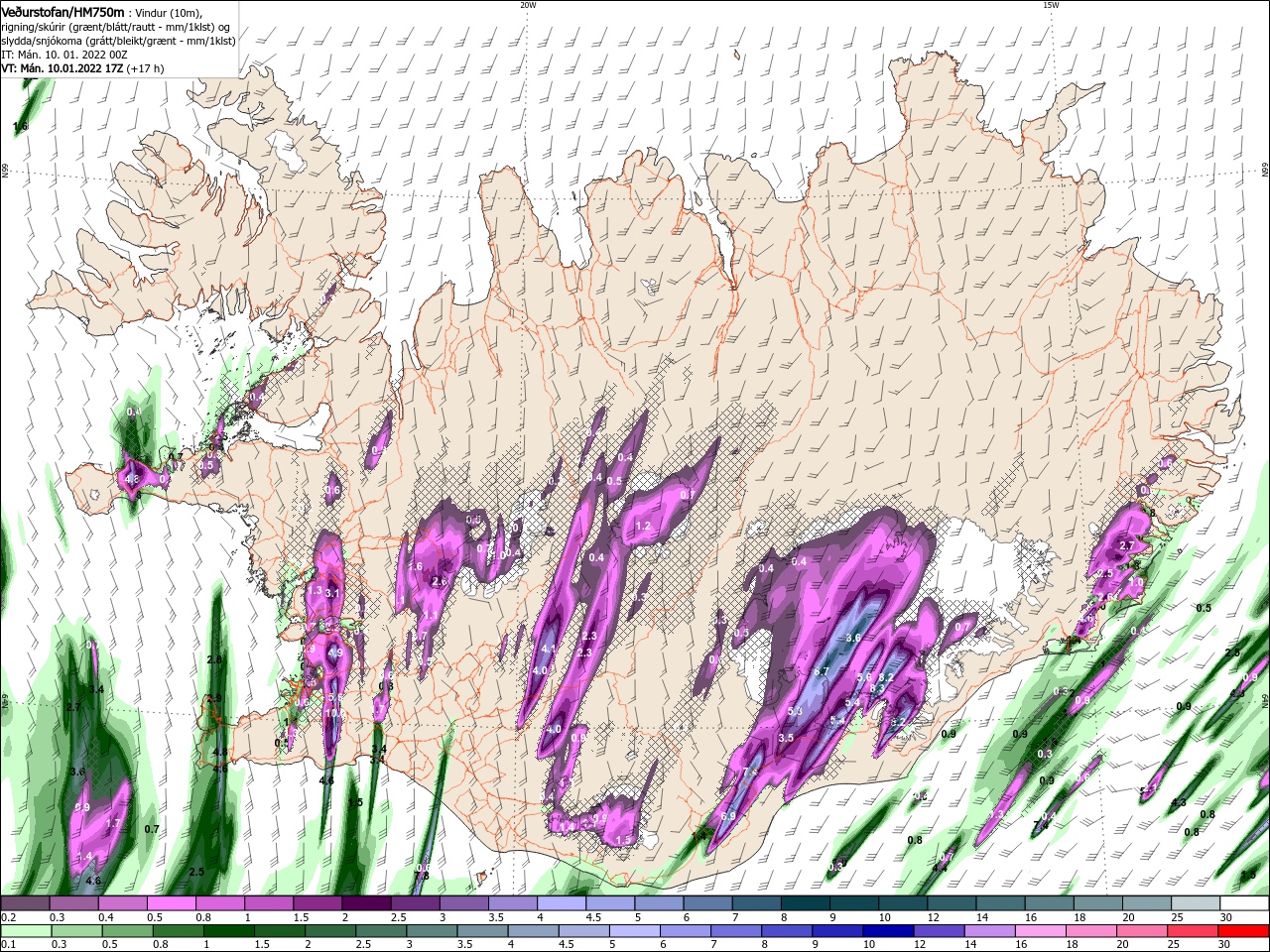Click the 'rigning/skúrir' legend description line

(117, 26)
